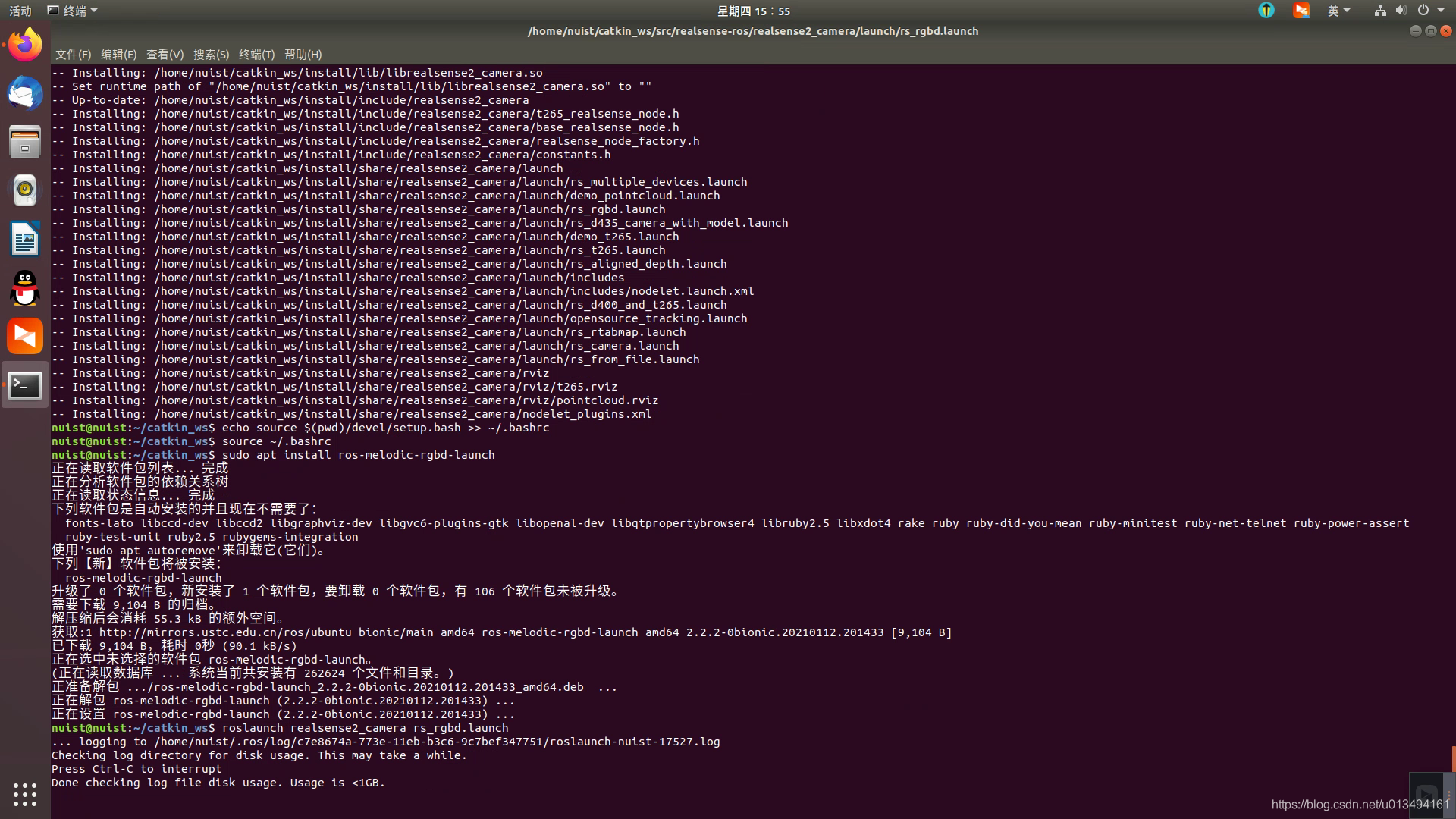Click the pointcloud.rviz installing line
The width and height of the screenshot is (1456, 819).
(x=355, y=400)
